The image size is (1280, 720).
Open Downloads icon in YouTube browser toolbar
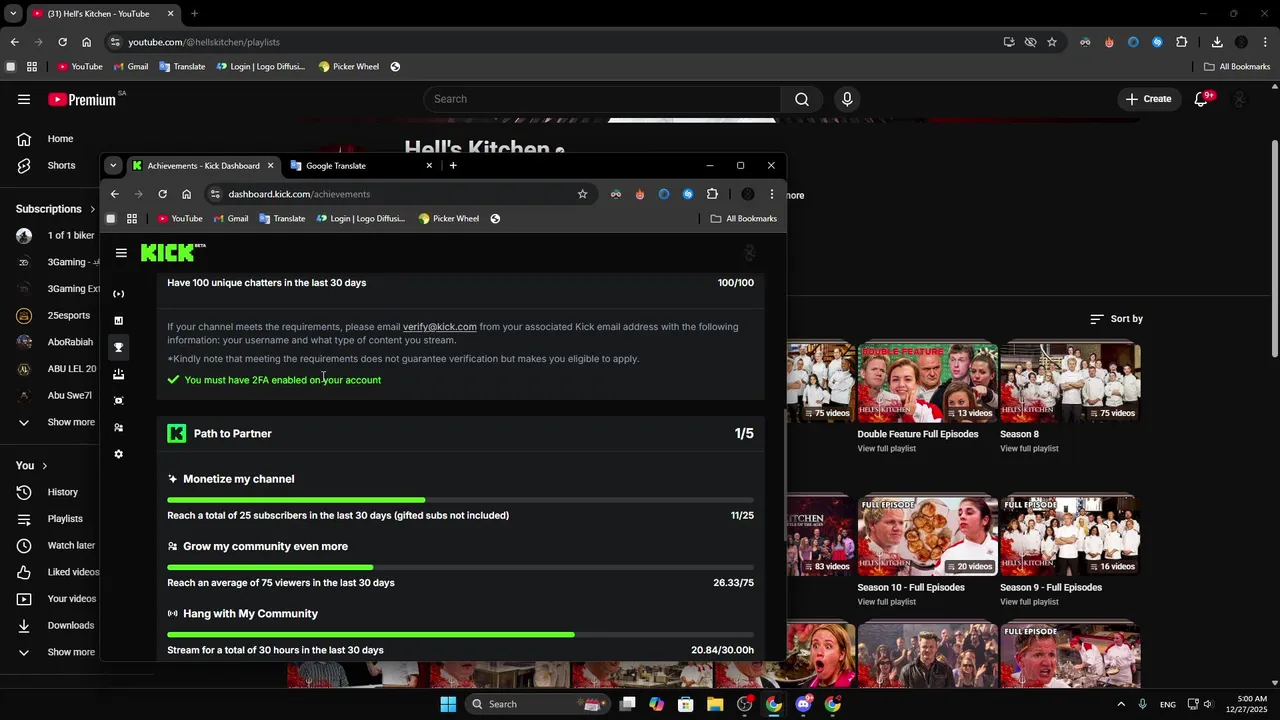tap(1217, 42)
